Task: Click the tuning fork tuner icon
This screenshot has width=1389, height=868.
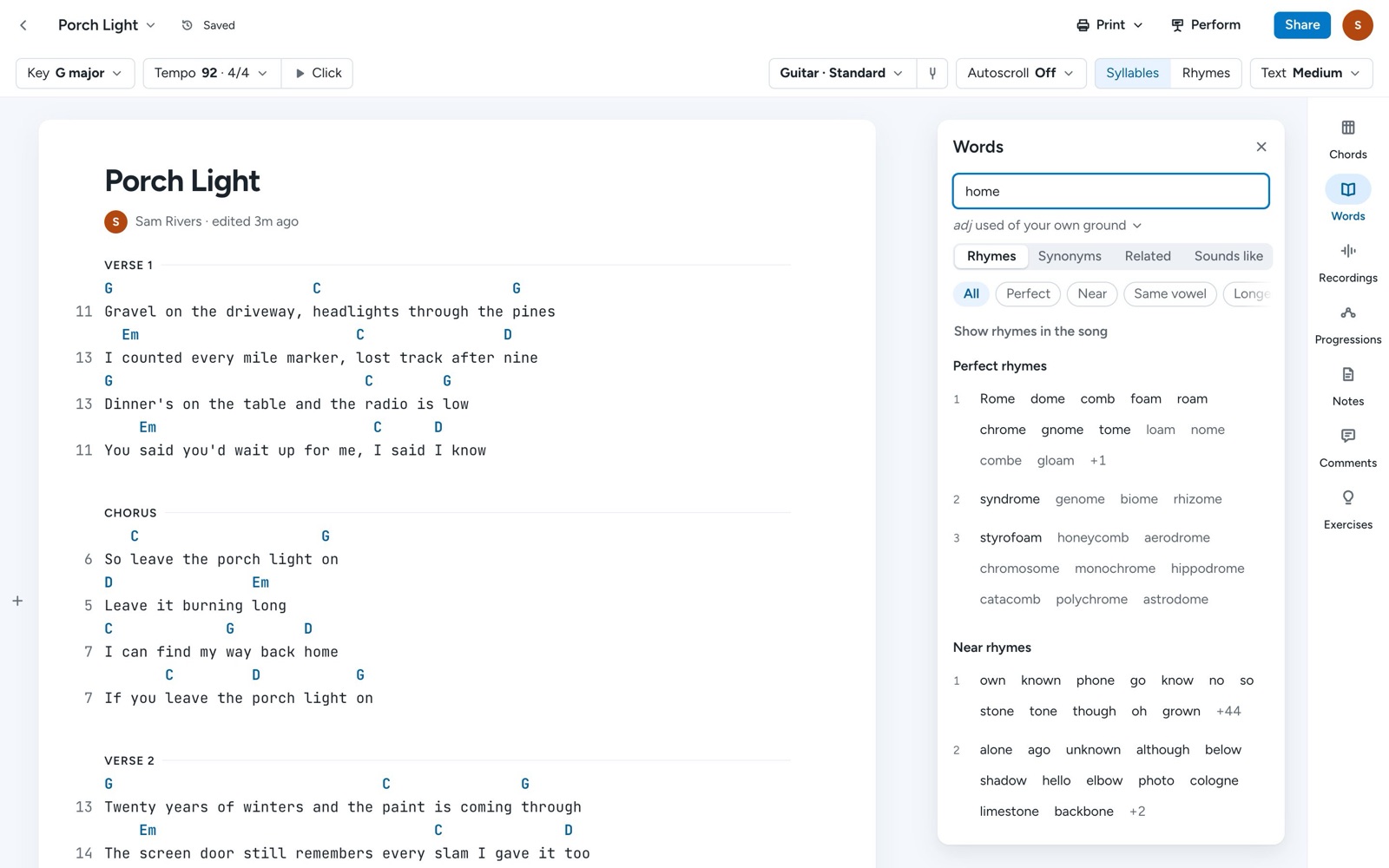Action: [932, 73]
